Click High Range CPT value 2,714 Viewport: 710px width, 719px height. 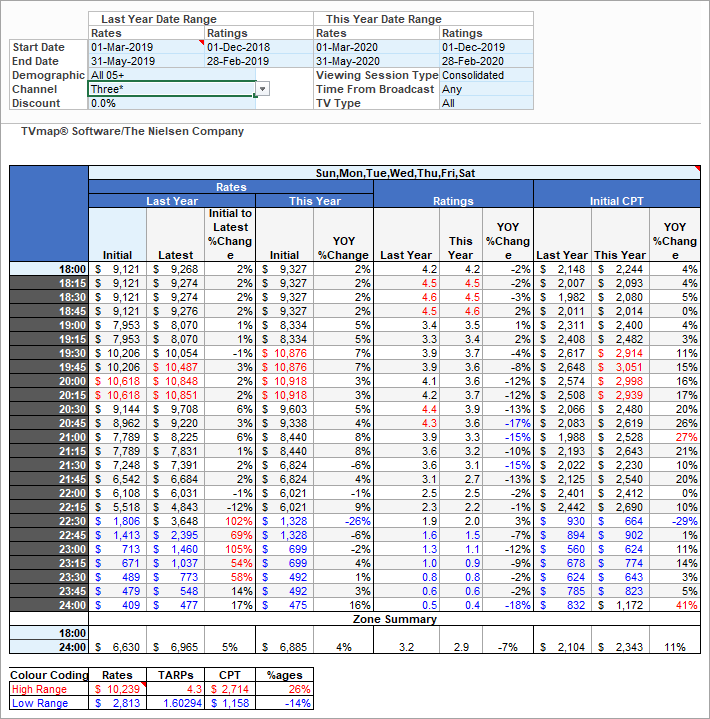tap(230, 689)
